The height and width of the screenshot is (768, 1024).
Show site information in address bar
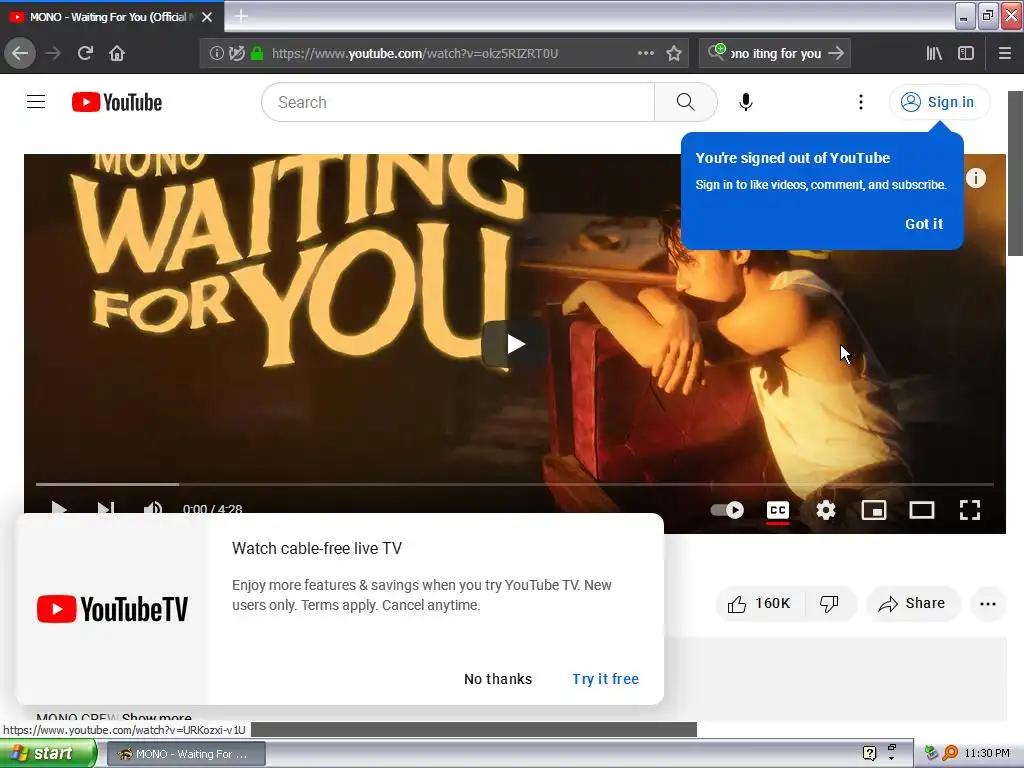216,53
